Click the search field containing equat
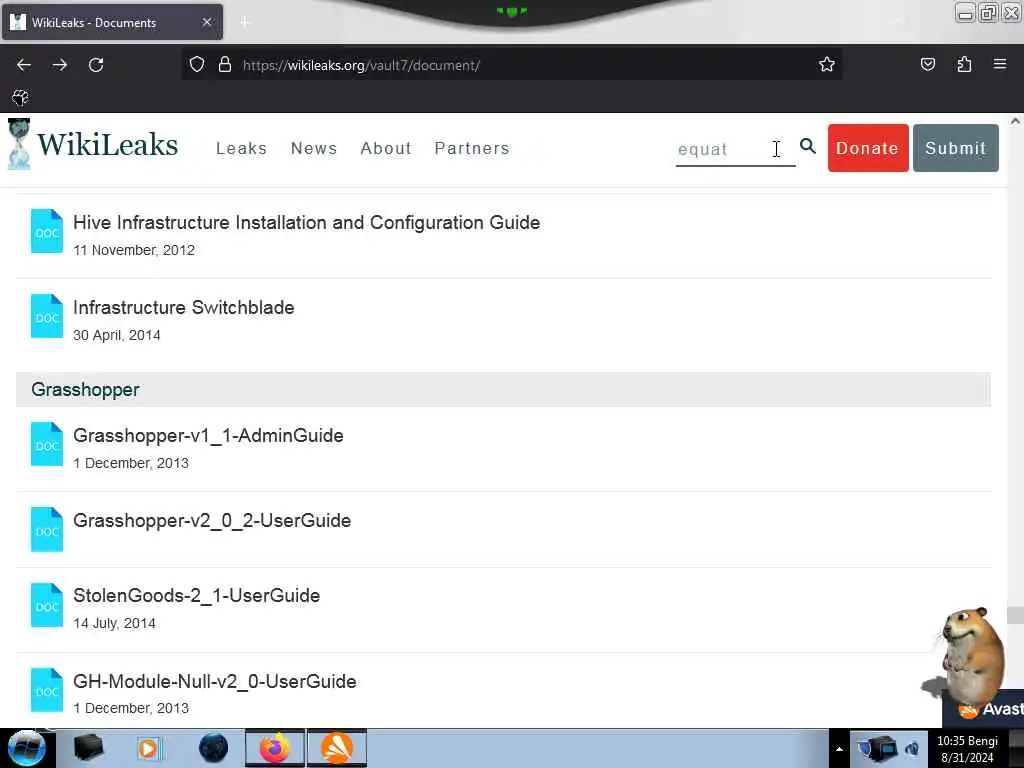 tap(735, 150)
